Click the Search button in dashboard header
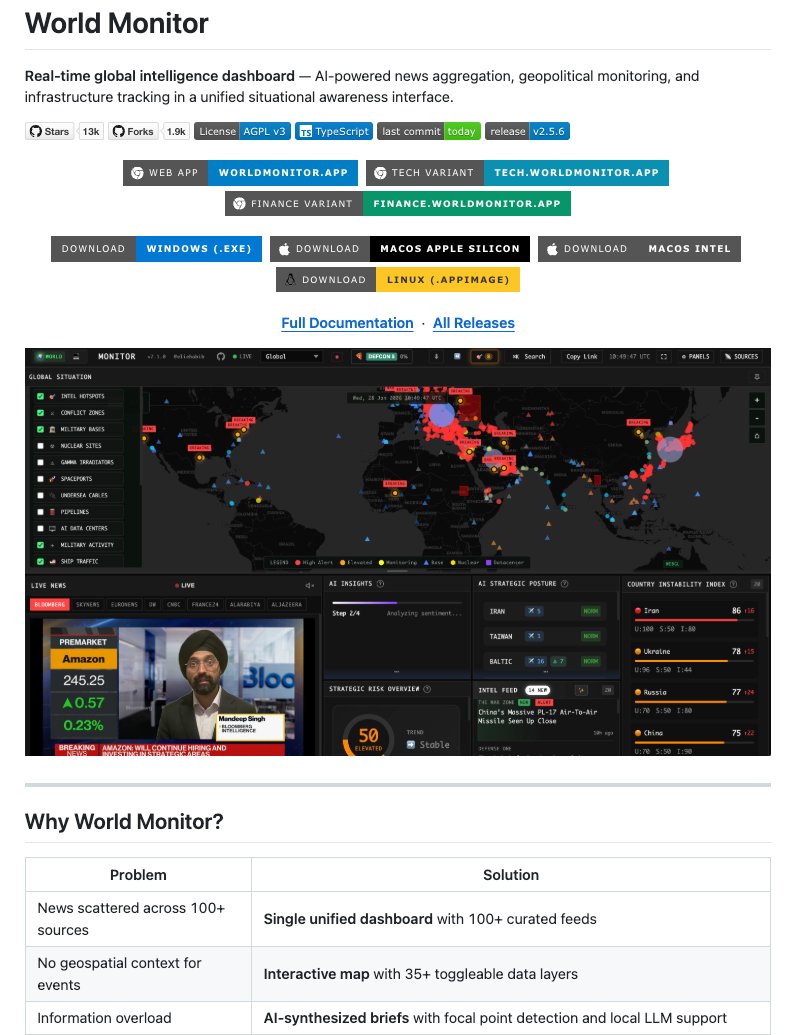Viewport: 789px width, 1035px height. click(530, 356)
